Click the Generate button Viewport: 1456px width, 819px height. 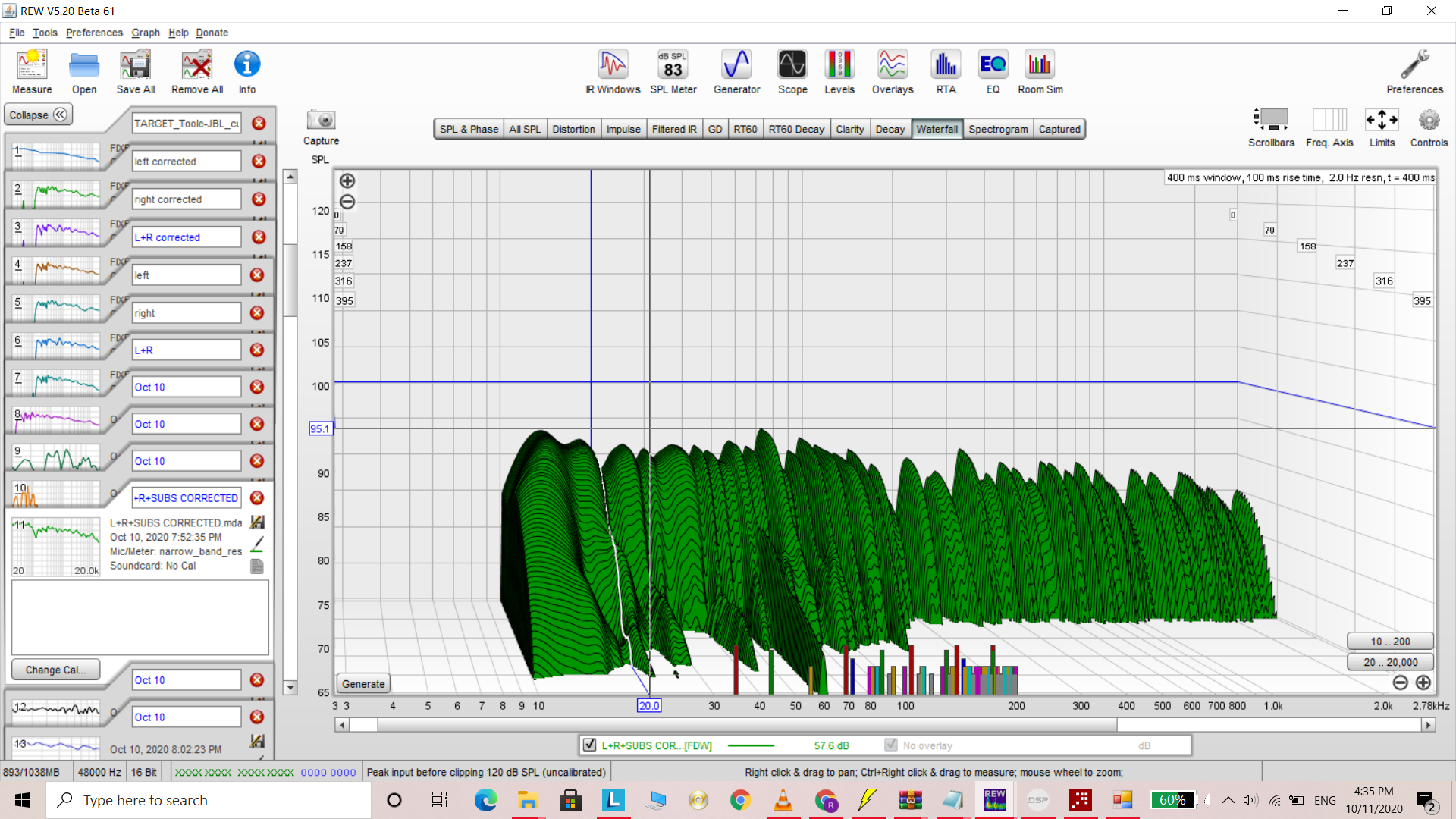pyautogui.click(x=363, y=683)
